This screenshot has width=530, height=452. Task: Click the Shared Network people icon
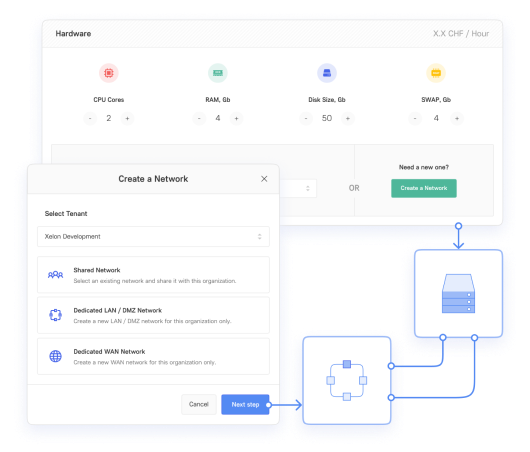(55, 275)
